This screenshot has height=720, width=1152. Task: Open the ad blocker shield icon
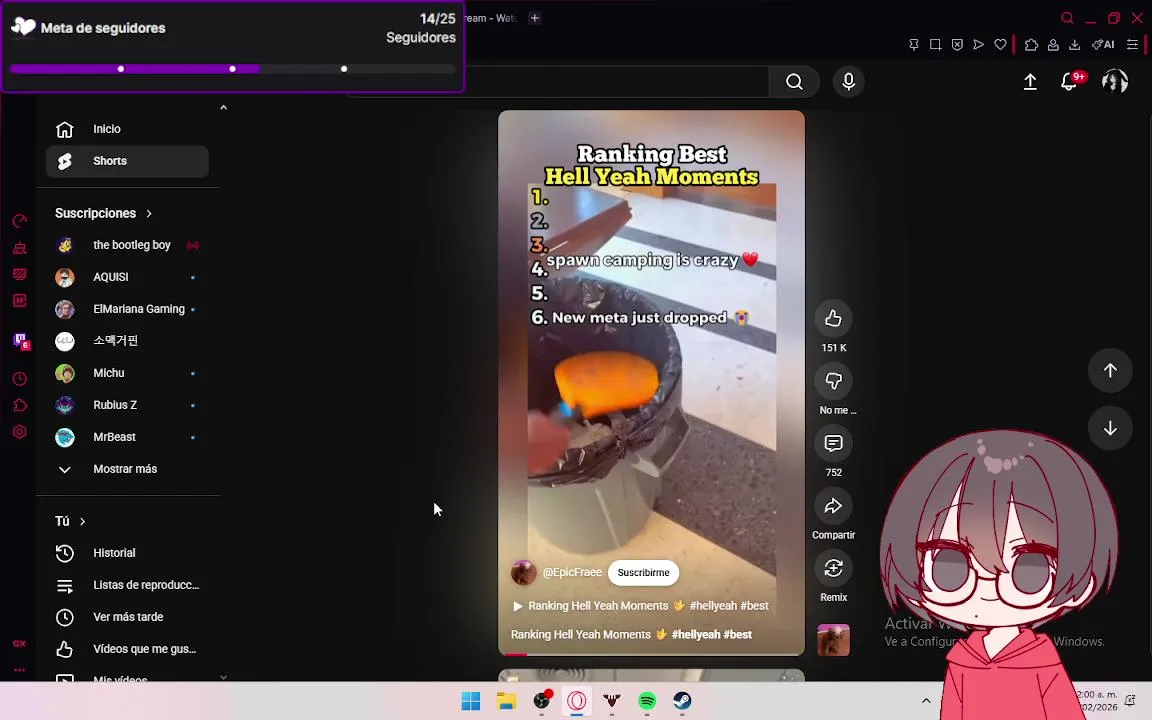coord(957,45)
